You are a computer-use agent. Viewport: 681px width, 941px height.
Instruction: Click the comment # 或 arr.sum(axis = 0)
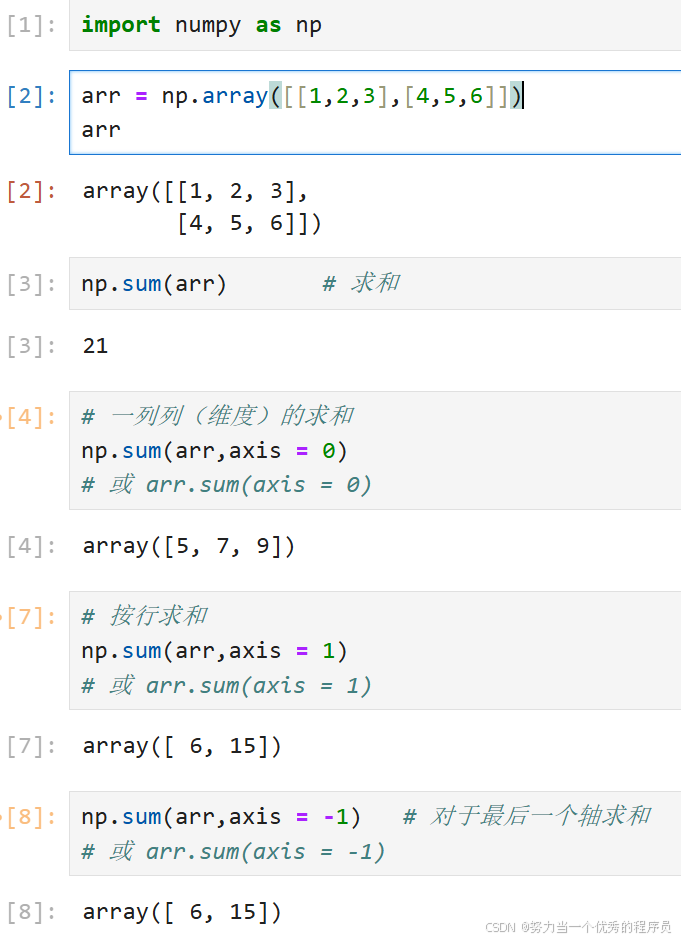pyautogui.click(x=227, y=484)
